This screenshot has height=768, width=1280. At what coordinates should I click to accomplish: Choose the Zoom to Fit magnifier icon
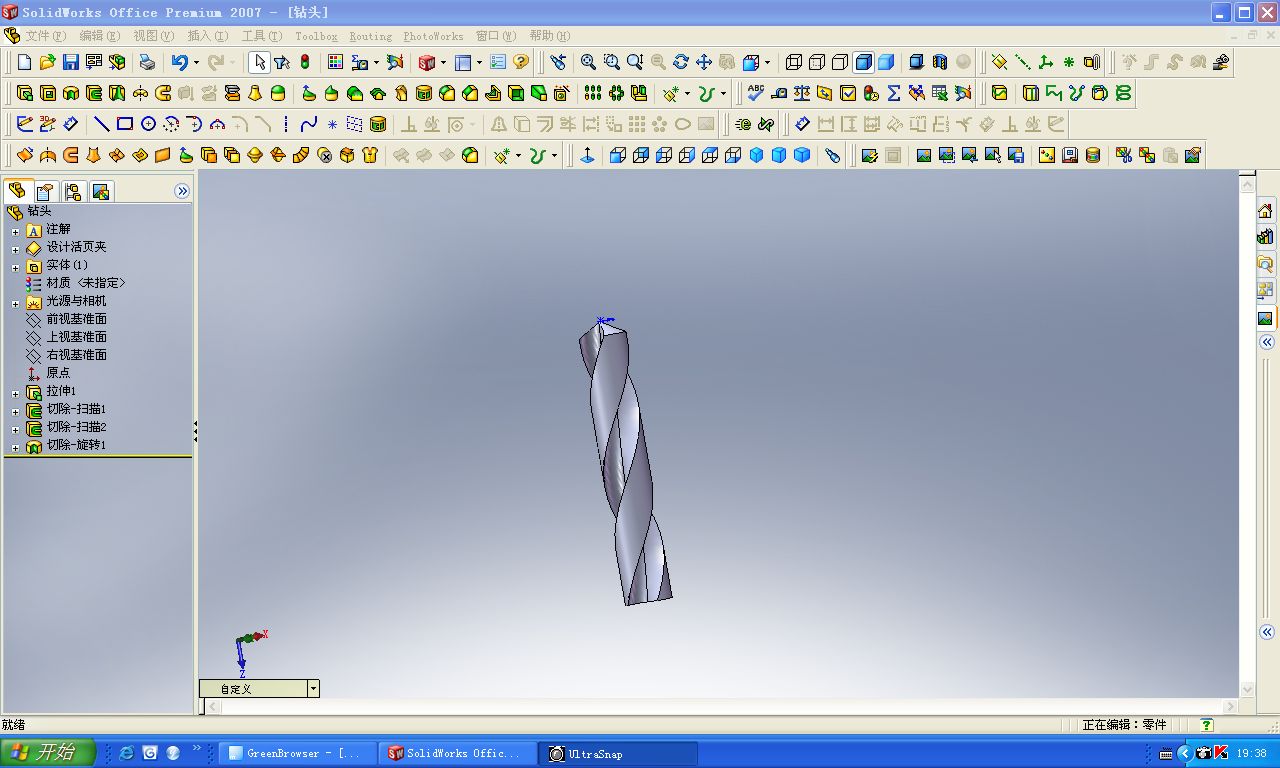tap(588, 62)
